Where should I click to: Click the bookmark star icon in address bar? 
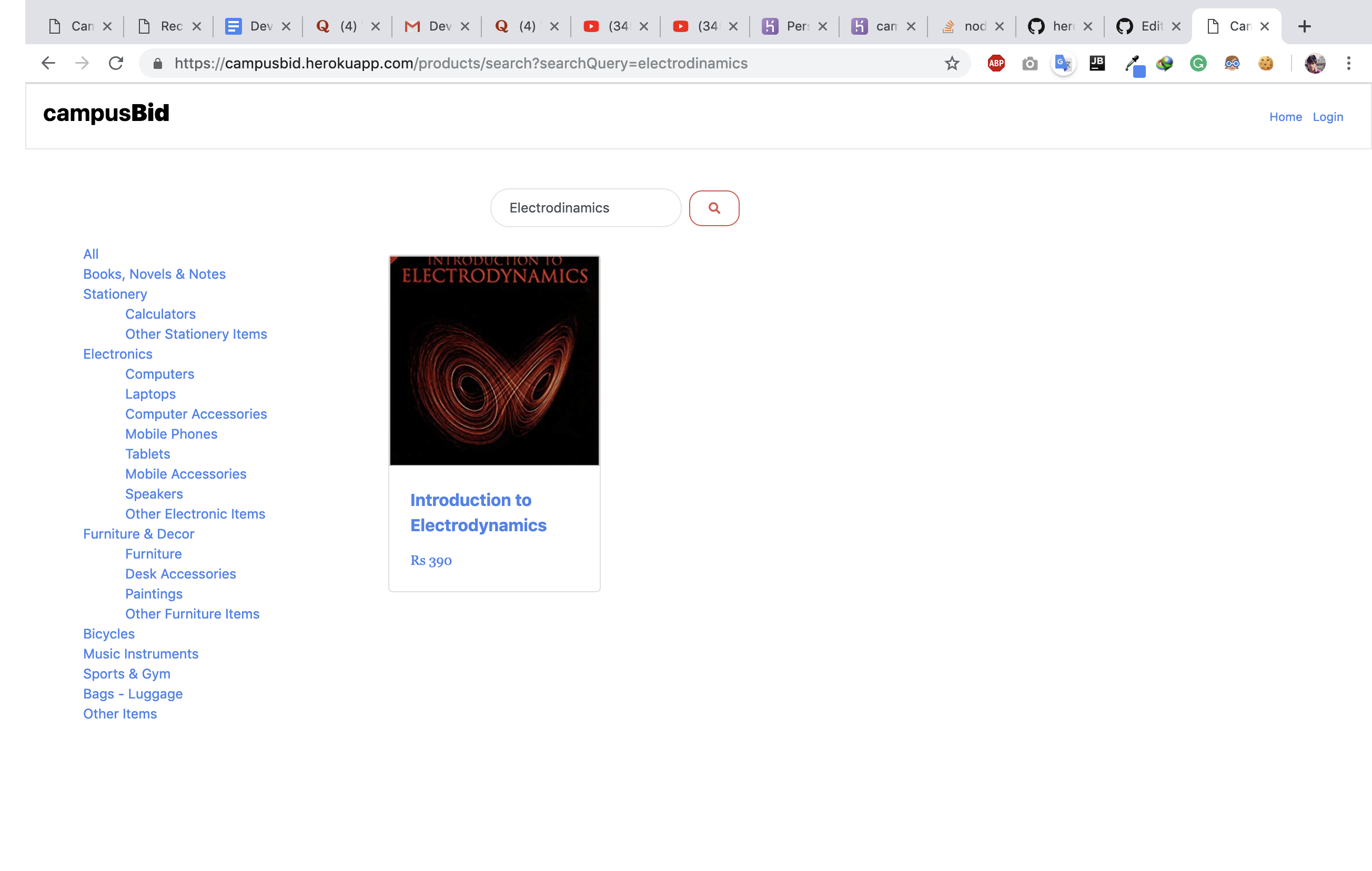click(x=952, y=63)
